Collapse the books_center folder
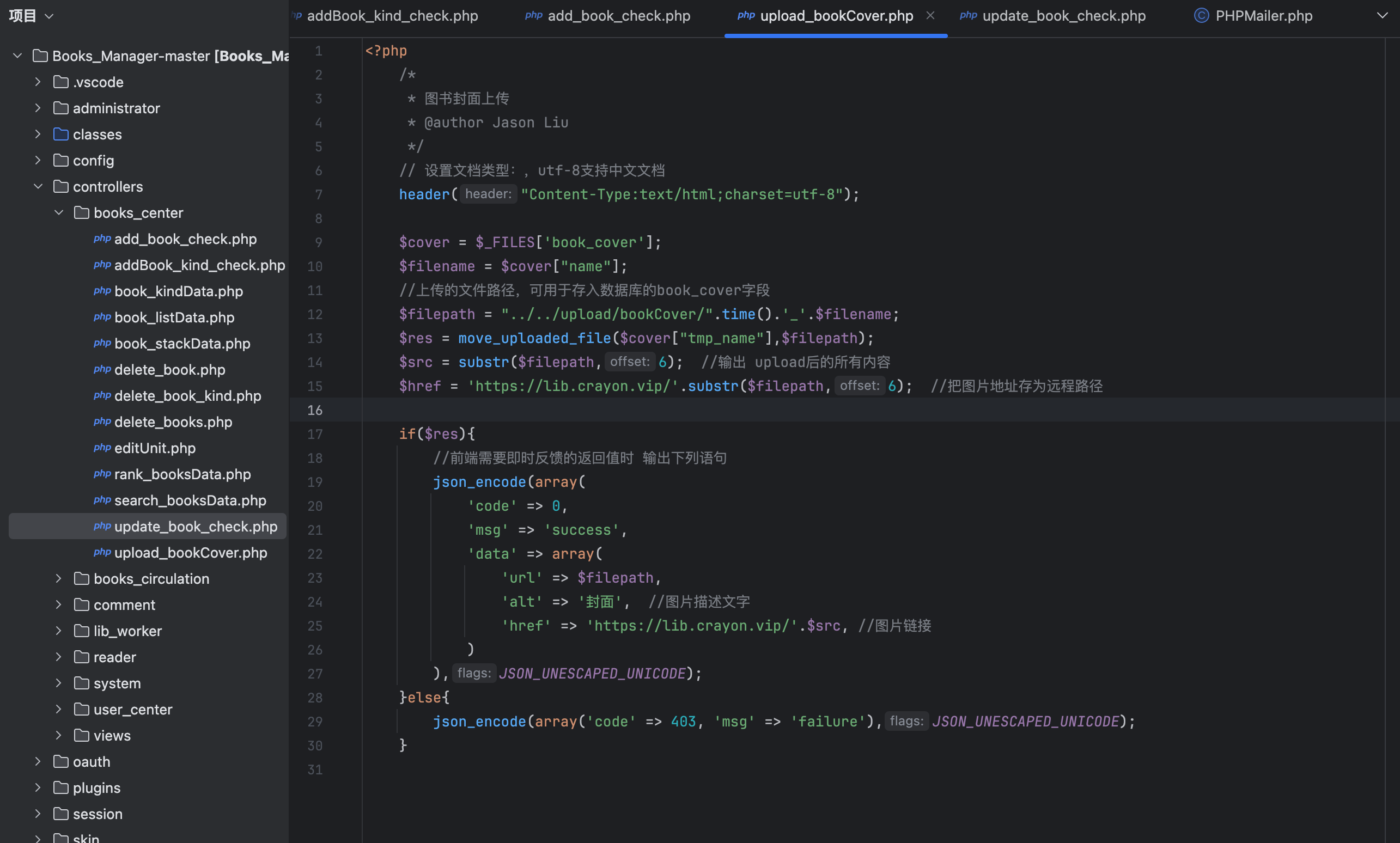The image size is (1400, 843). [58, 213]
